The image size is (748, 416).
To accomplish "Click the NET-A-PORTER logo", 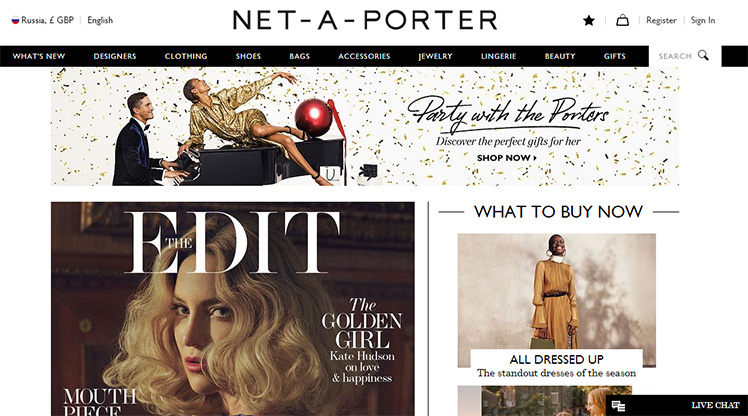I will coord(365,20).
